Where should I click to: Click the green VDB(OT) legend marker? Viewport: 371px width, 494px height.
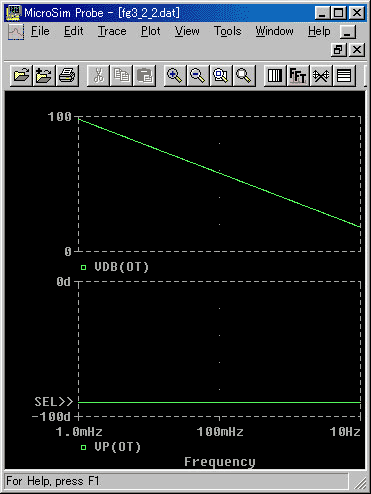click(x=83, y=267)
